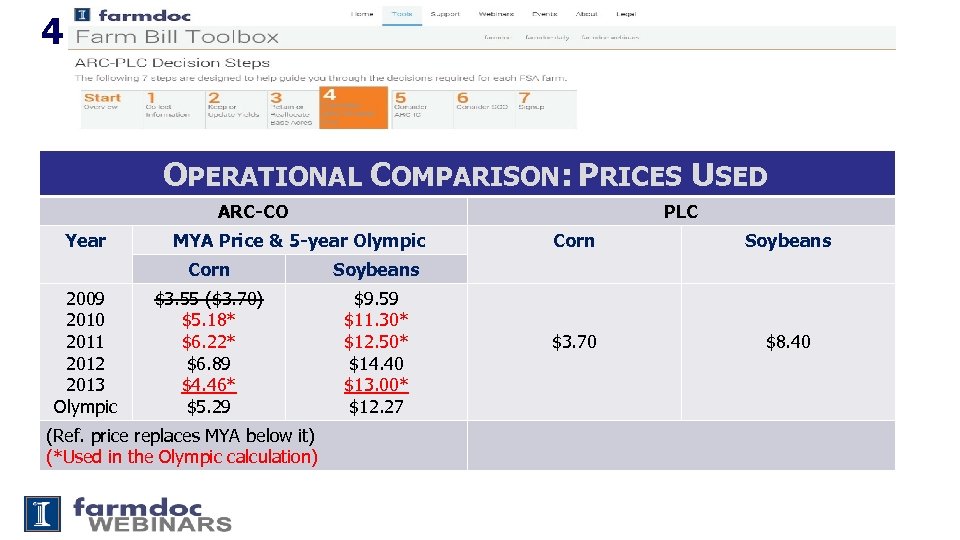Click the 2013 corn price $4.46*

click(208, 385)
